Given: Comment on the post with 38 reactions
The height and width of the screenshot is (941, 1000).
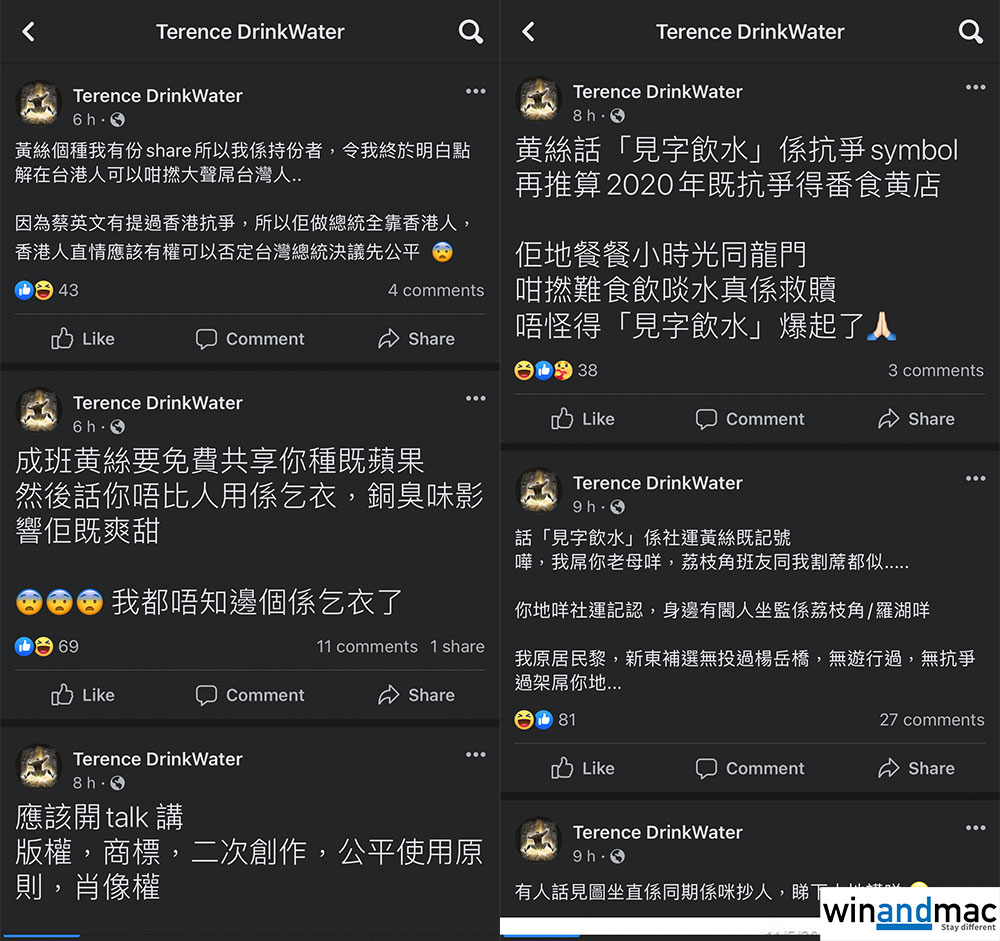Looking at the screenshot, I should [x=750, y=419].
